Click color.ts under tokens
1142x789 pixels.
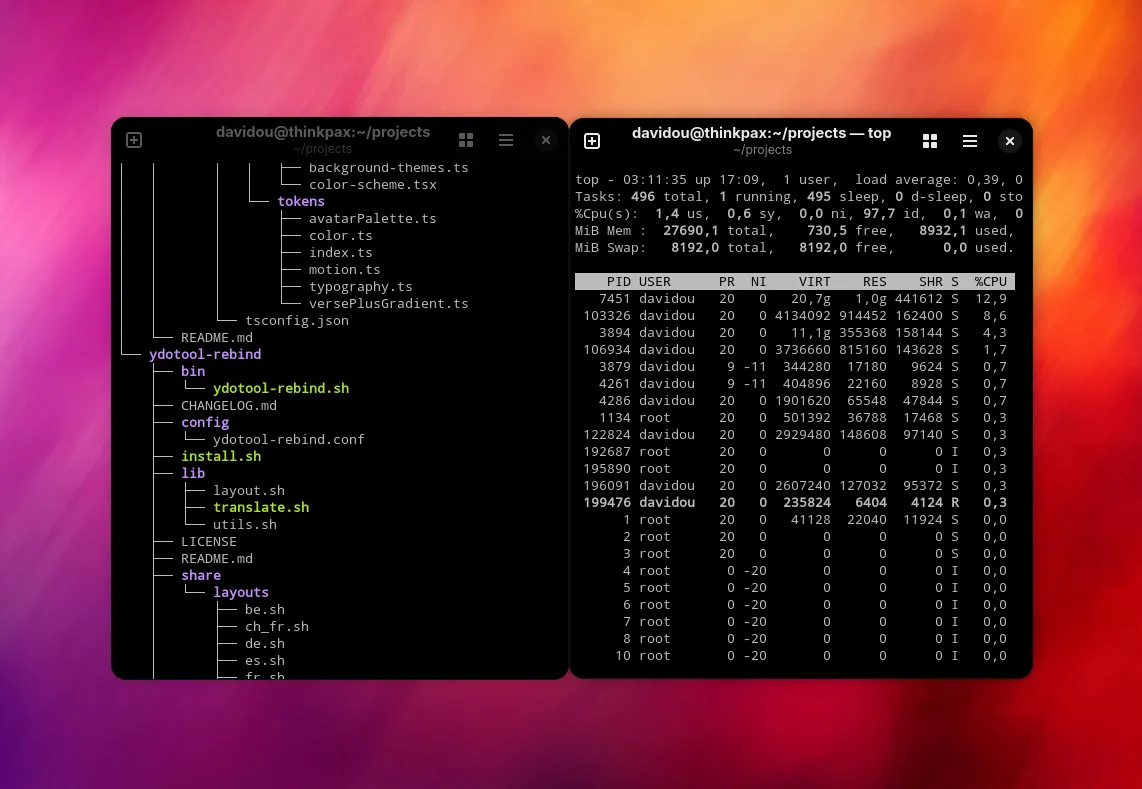click(340, 235)
